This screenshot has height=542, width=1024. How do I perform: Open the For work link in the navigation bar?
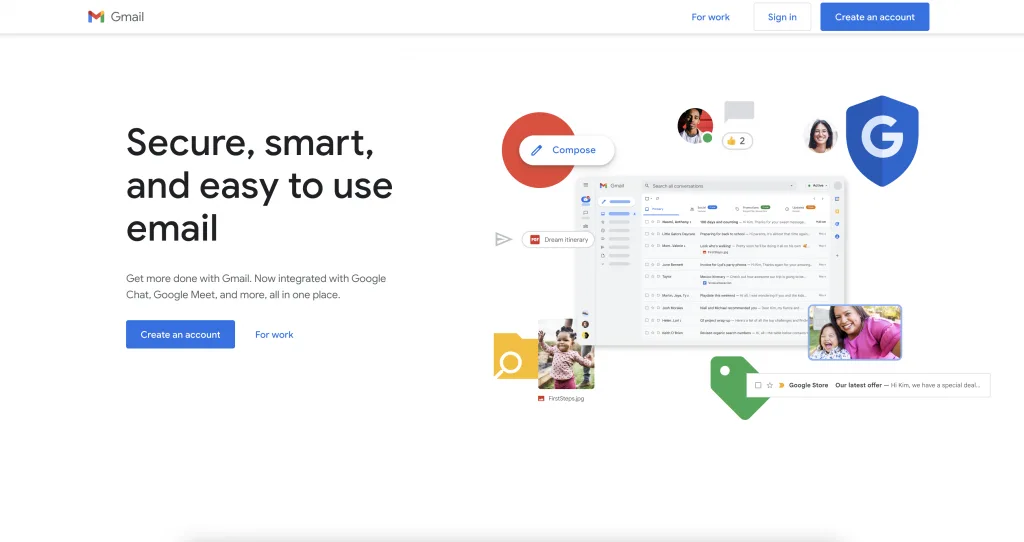711,17
